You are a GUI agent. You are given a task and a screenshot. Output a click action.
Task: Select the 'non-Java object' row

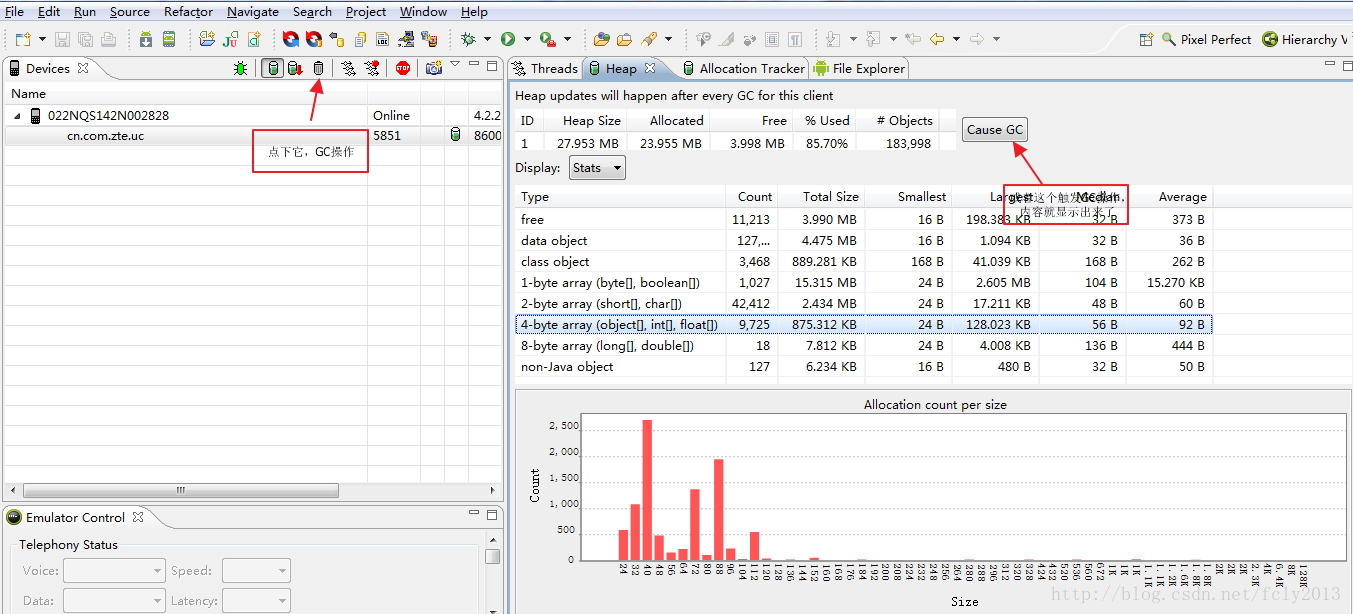pyautogui.click(x=864, y=367)
